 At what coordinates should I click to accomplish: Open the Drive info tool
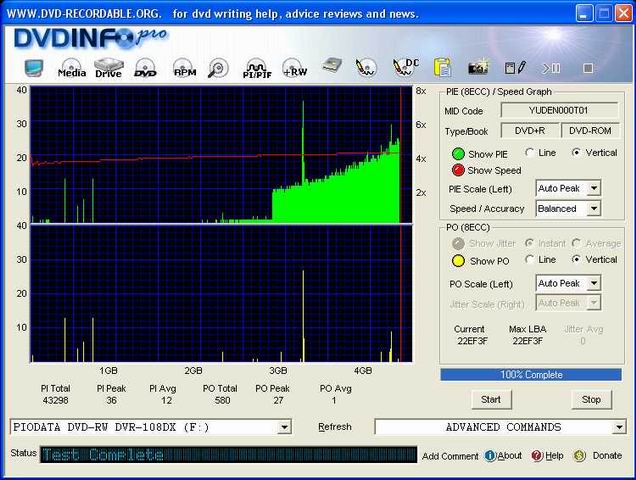[x=108, y=68]
